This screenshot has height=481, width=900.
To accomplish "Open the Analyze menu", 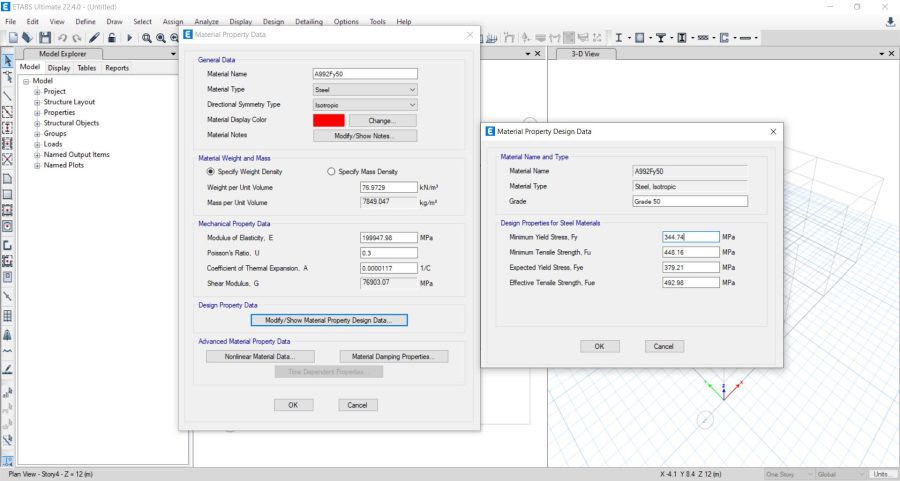I will click(x=206, y=22).
